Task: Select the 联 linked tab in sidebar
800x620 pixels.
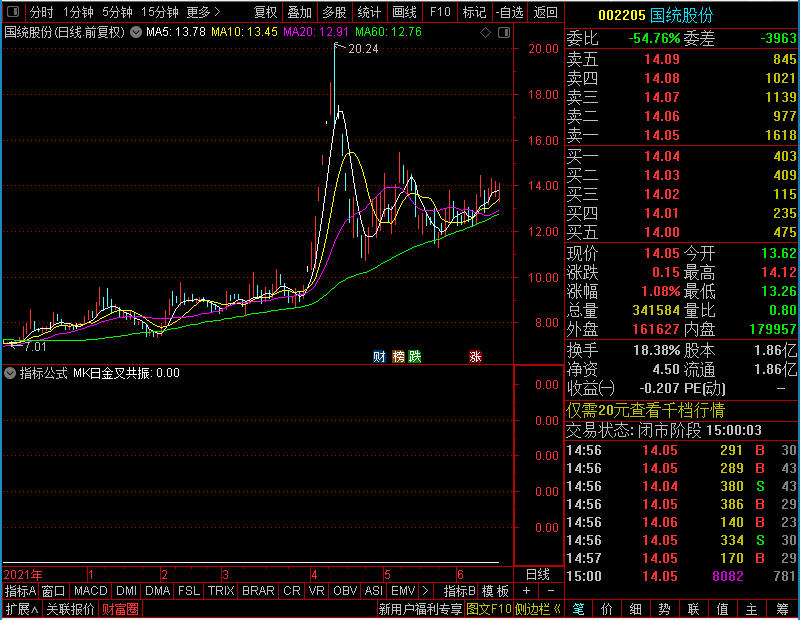Action: (x=693, y=609)
